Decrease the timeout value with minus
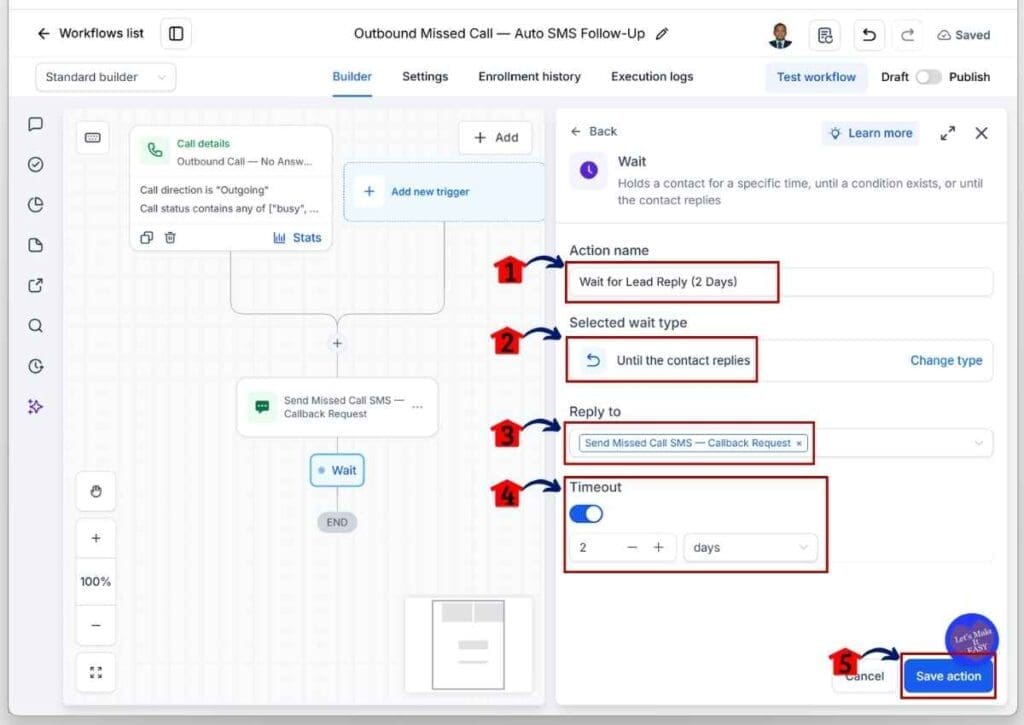Screen dimensions: 1024x725 click(x=632, y=548)
